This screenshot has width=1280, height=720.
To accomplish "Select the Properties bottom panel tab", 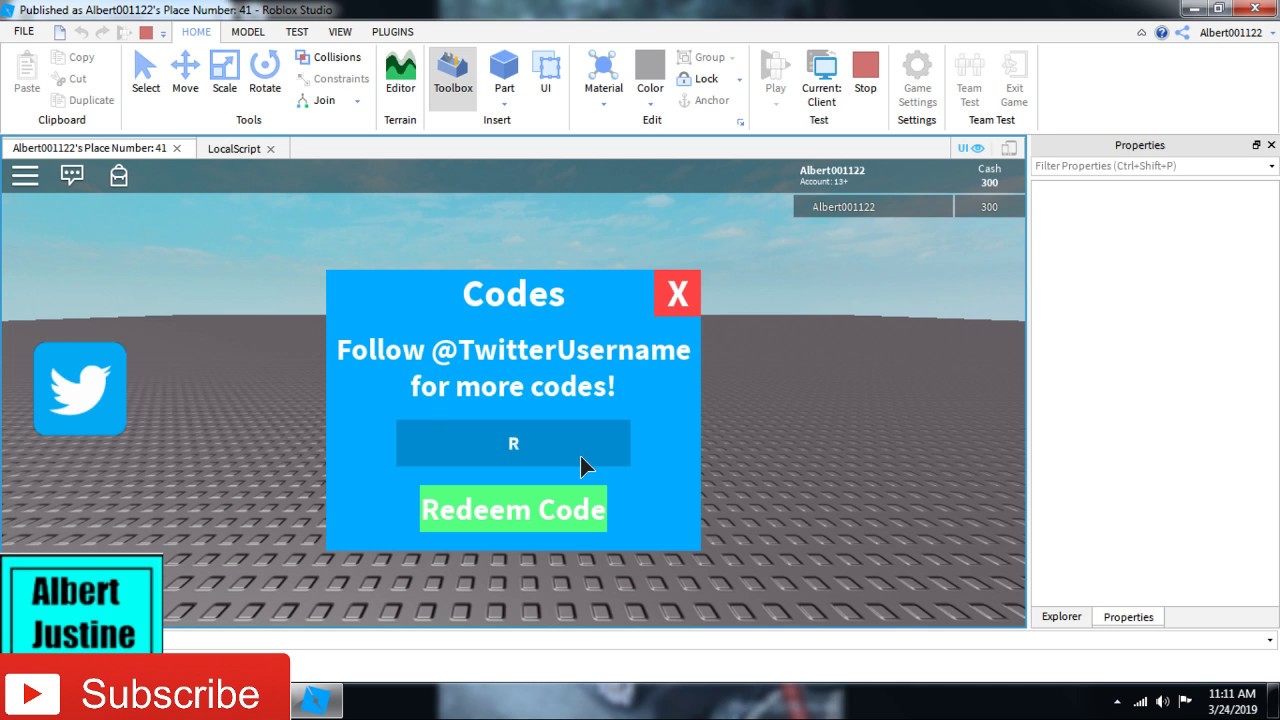I will pos(1128,617).
